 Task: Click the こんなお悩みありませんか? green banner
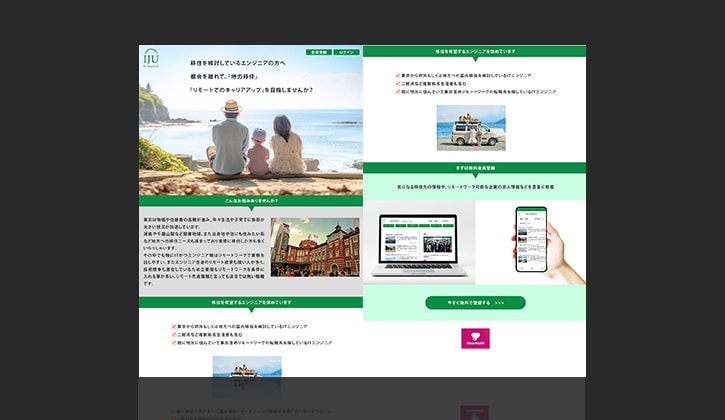coord(251,201)
